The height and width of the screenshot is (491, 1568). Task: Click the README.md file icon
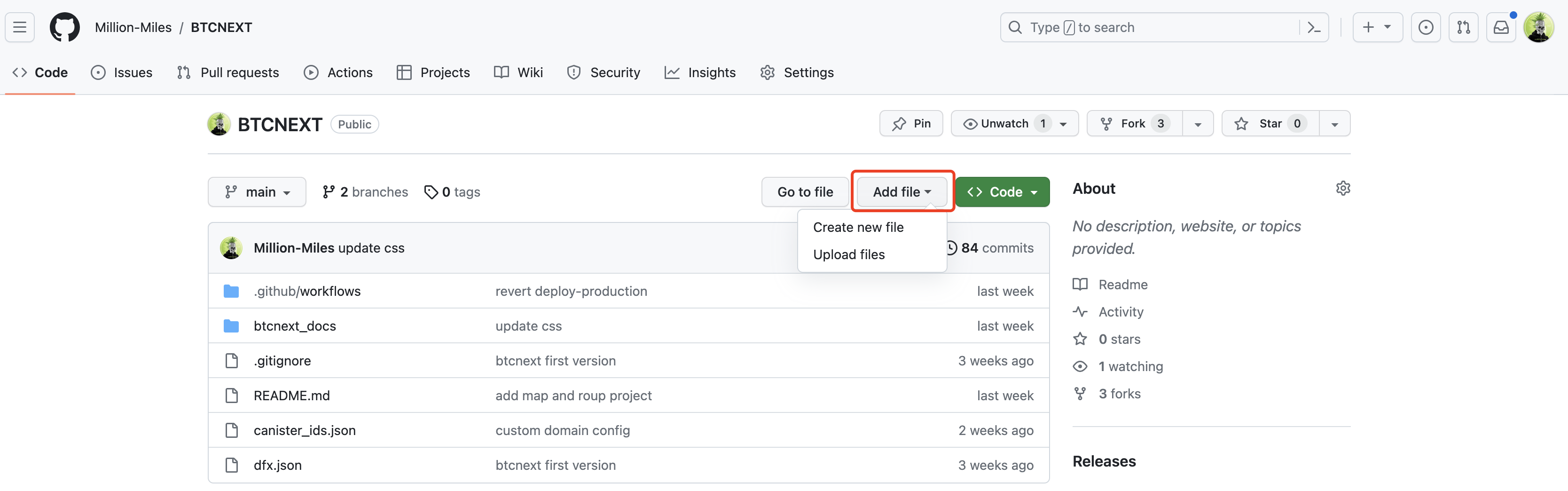[231, 396]
